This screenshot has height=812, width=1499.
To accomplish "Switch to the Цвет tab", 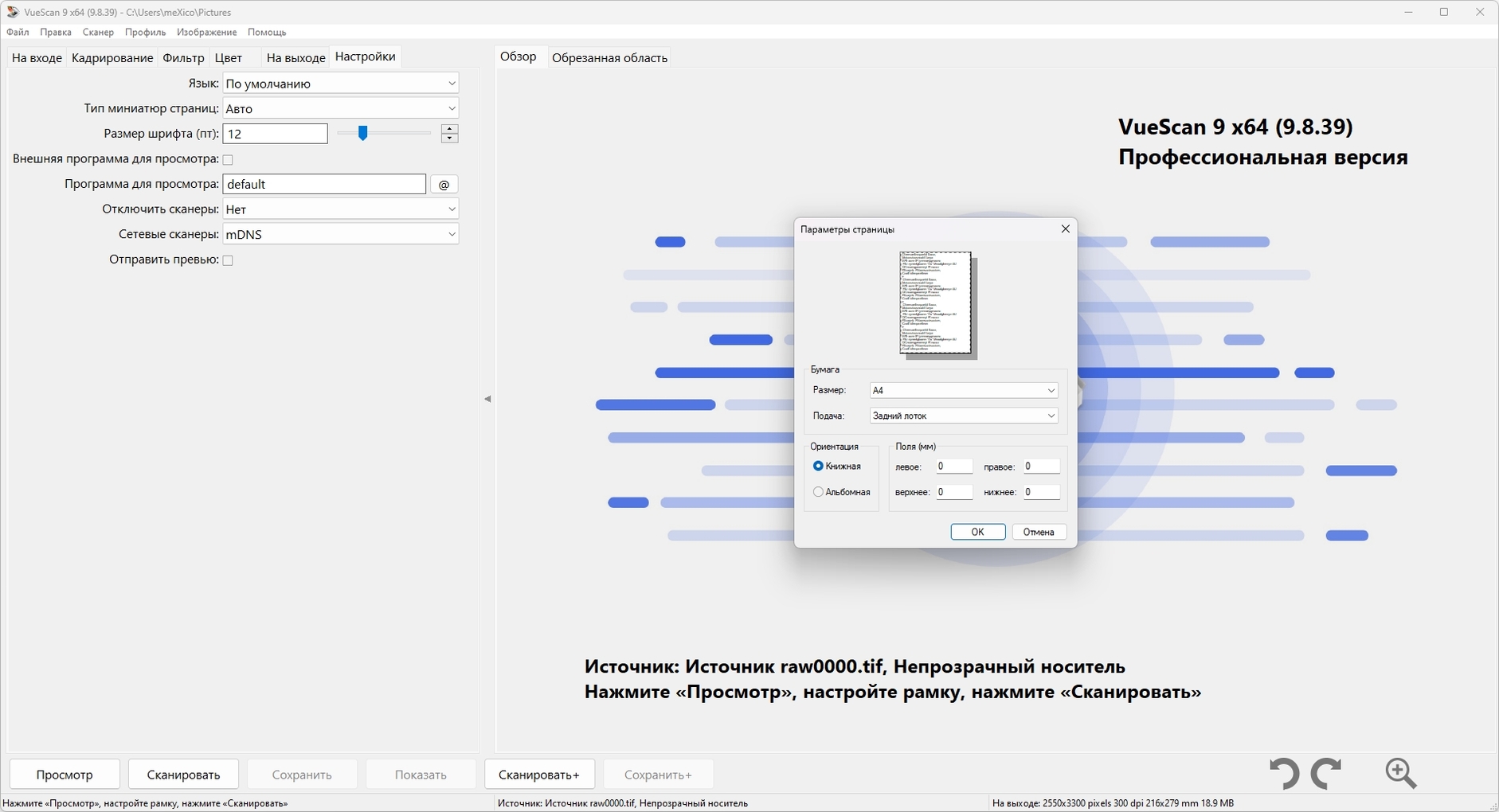I will (229, 57).
